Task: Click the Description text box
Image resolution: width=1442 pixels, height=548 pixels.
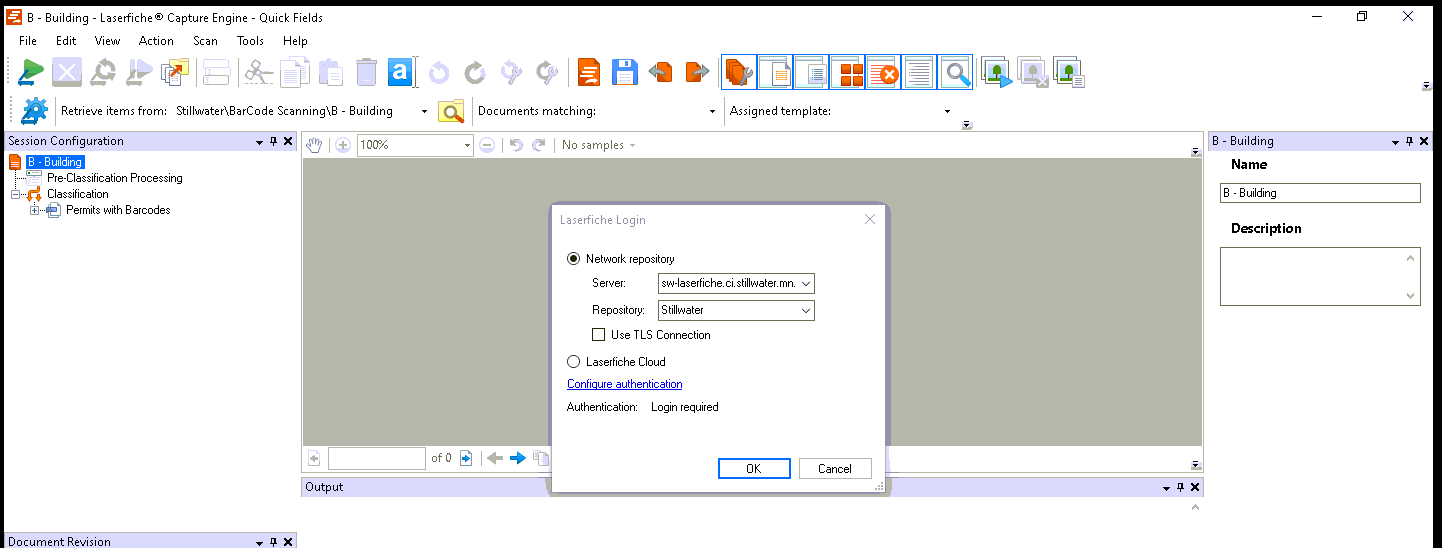Action: 1320,276
